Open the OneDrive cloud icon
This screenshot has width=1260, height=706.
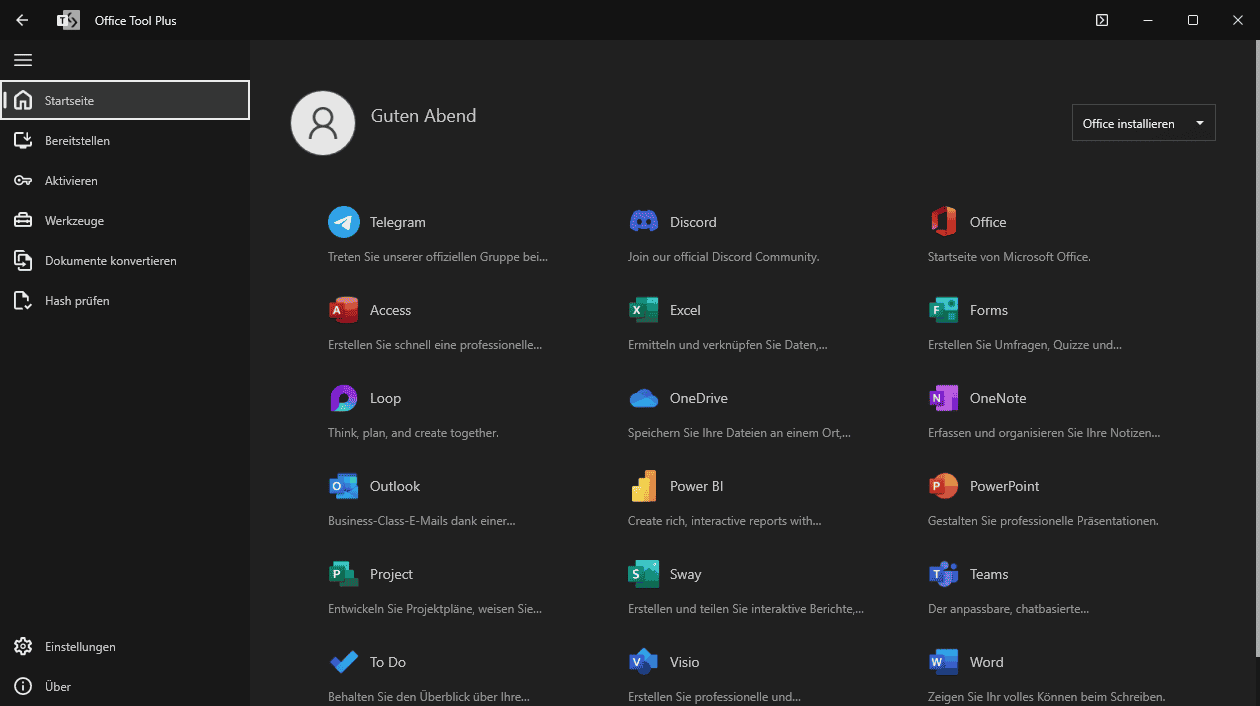click(x=644, y=398)
